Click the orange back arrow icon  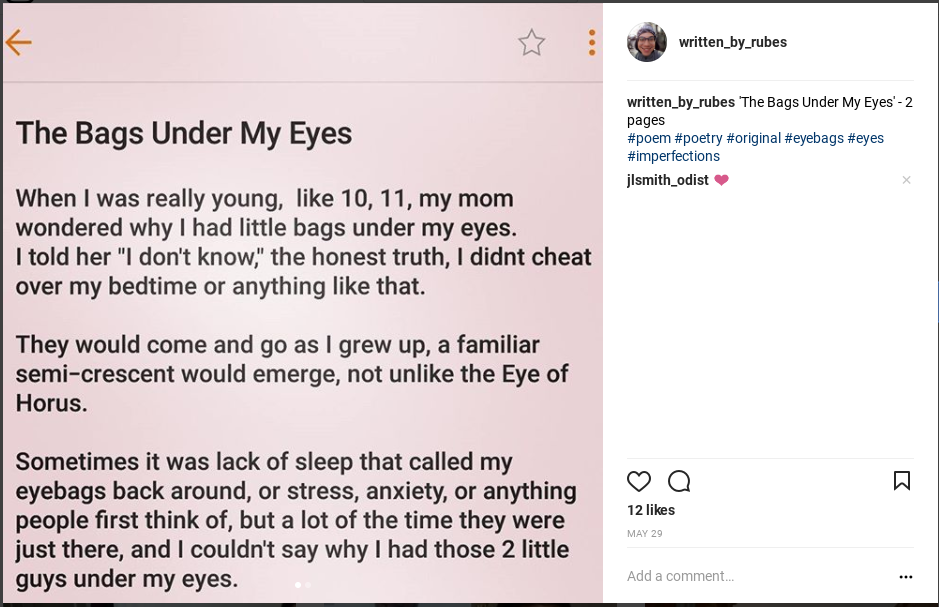pos(18,42)
